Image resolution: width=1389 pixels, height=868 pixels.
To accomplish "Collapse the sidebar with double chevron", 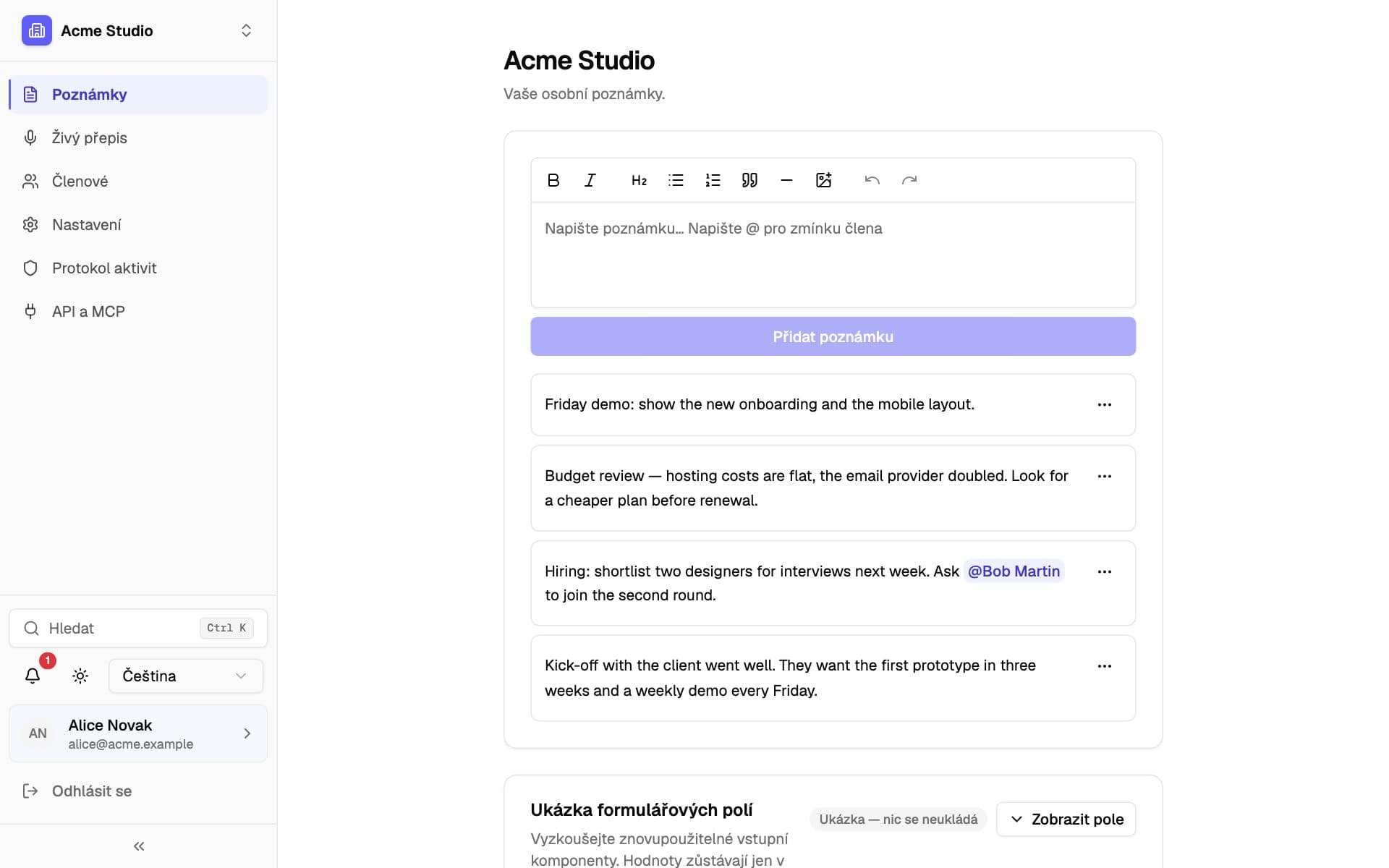I will 139,846.
